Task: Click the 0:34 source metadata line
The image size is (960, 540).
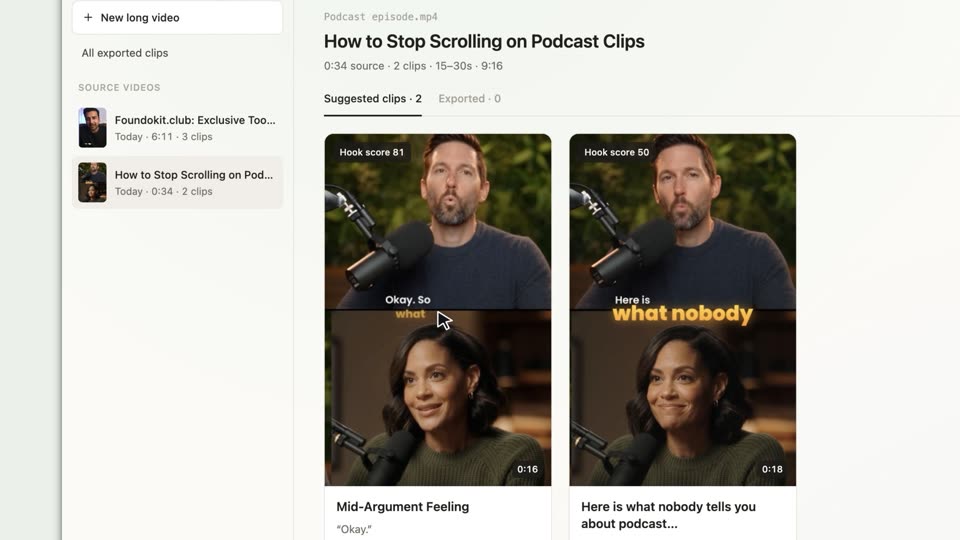Action: pos(413,66)
